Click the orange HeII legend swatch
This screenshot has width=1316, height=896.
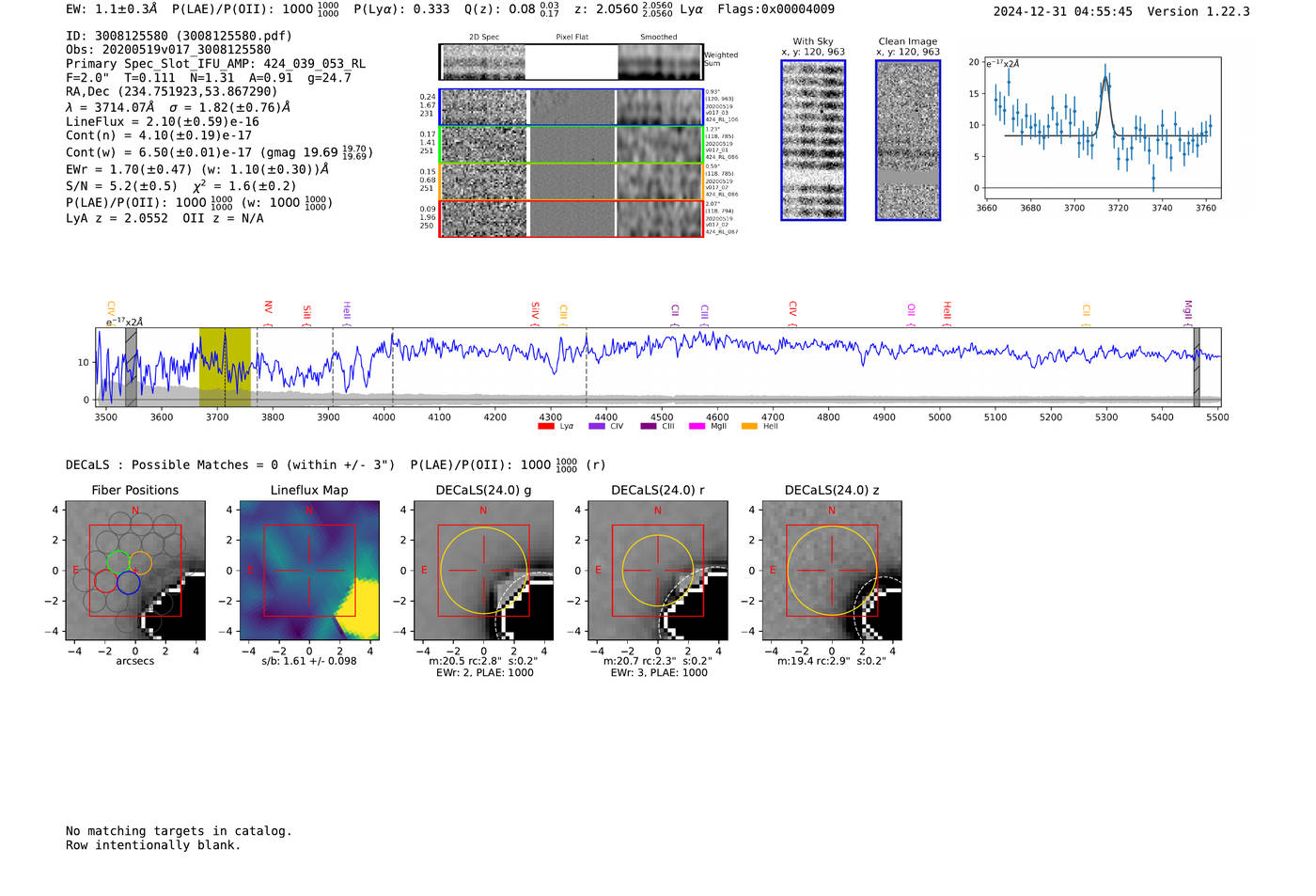pyautogui.click(x=749, y=426)
